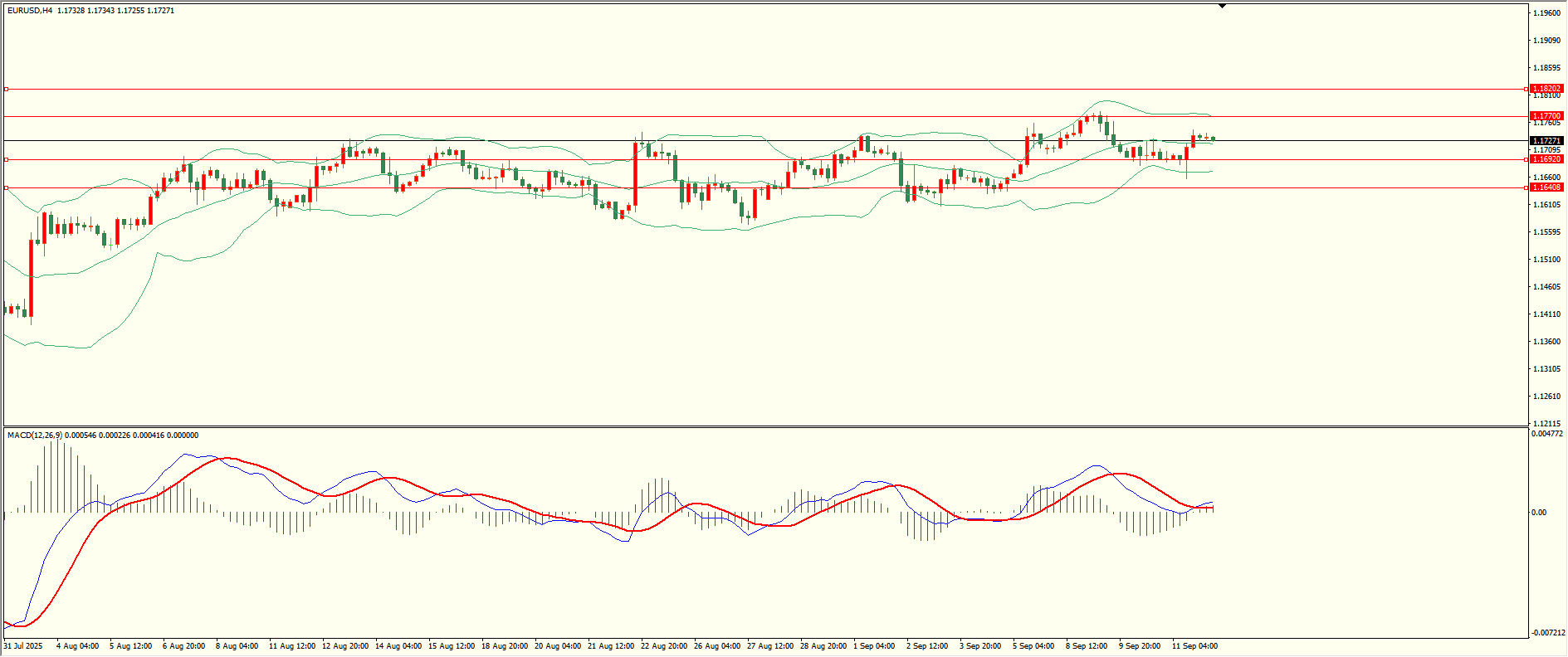
Task: Click the red 1.16920 price label
Action: pyautogui.click(x=1546, y=159)
